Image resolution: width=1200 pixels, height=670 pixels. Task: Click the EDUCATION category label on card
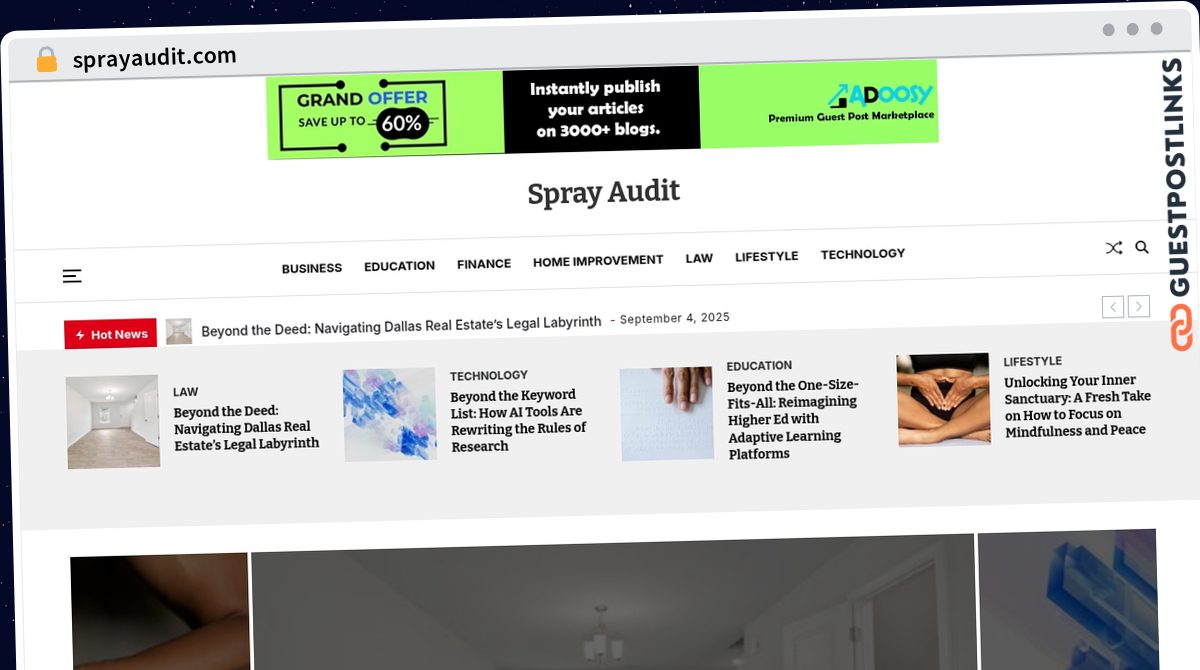pos(759,366)
